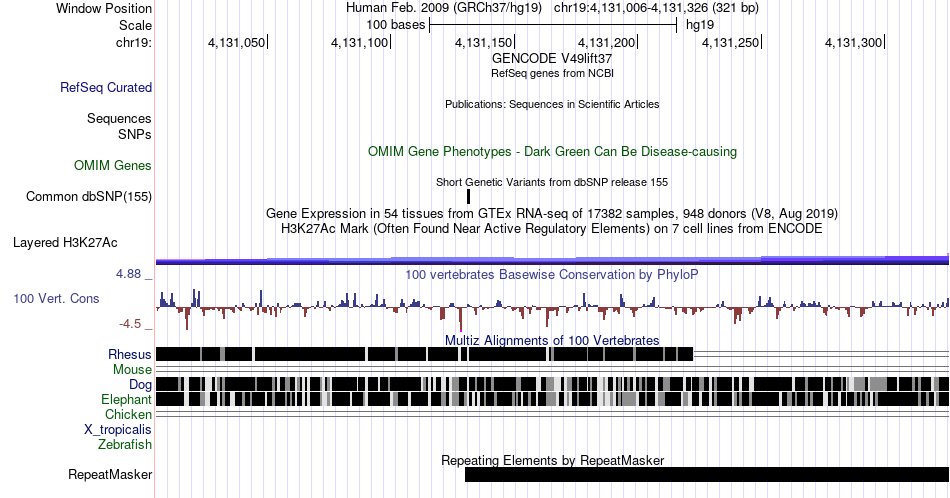
Task: Click the 100 vertebrates Basewise Conservation title
Action: pyautogui.click(x=552, y=274)
